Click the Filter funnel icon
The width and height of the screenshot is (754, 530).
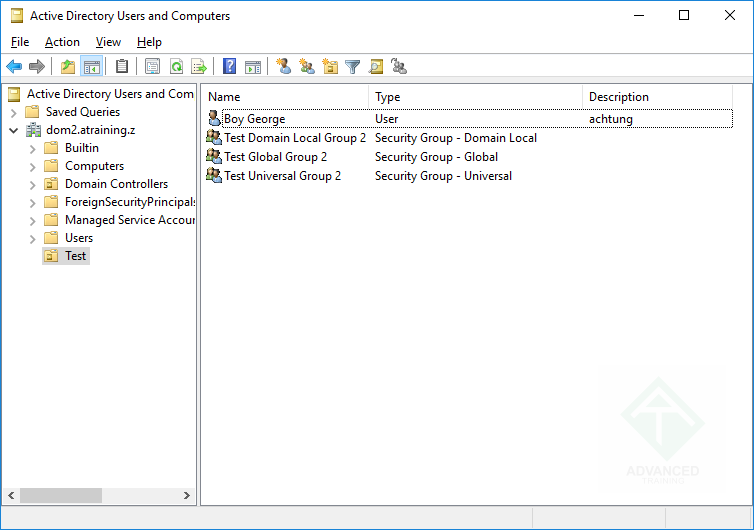(352, 67)
